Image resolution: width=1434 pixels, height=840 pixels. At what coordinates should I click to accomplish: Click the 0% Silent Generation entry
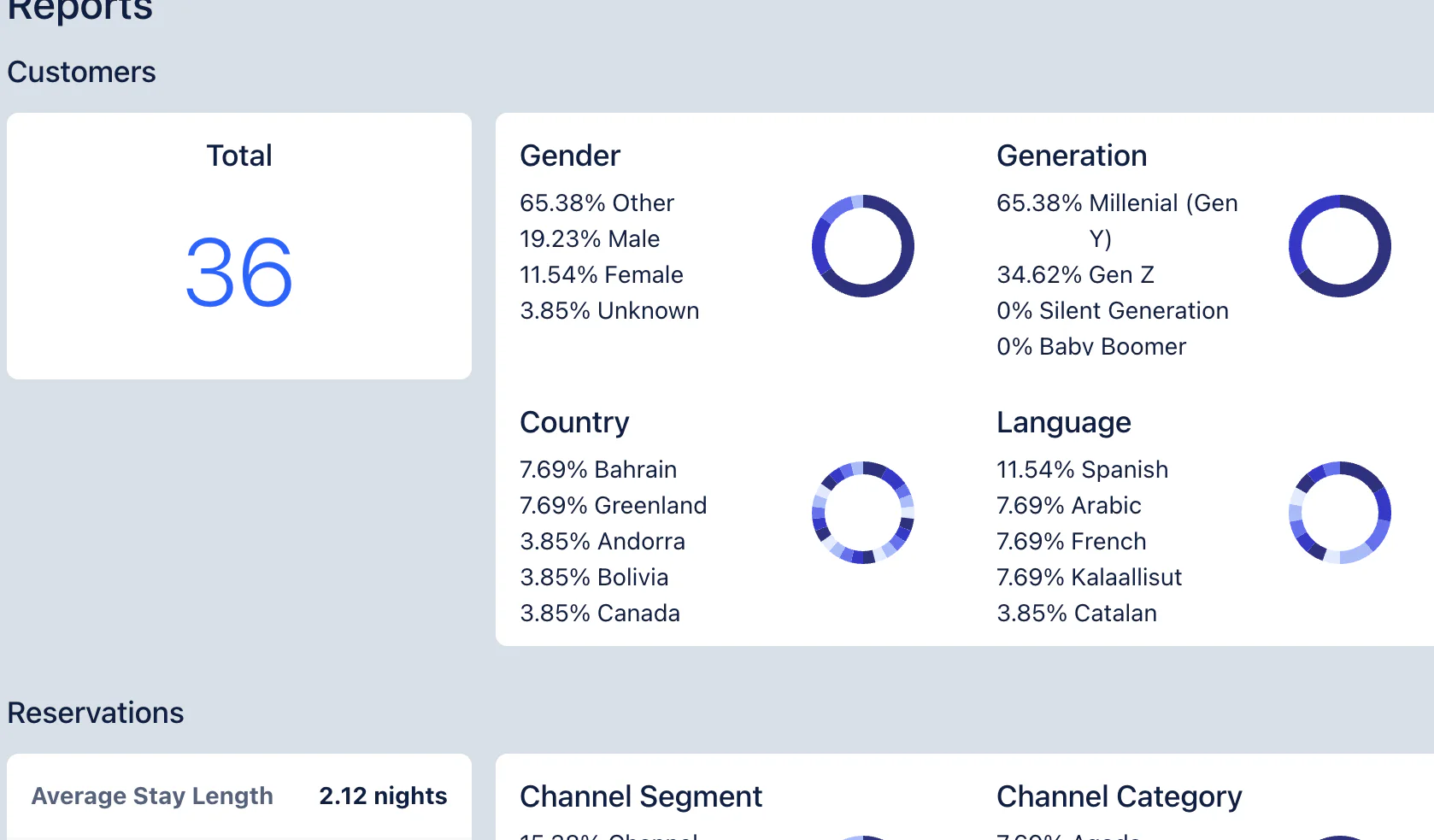point(1113,311)
